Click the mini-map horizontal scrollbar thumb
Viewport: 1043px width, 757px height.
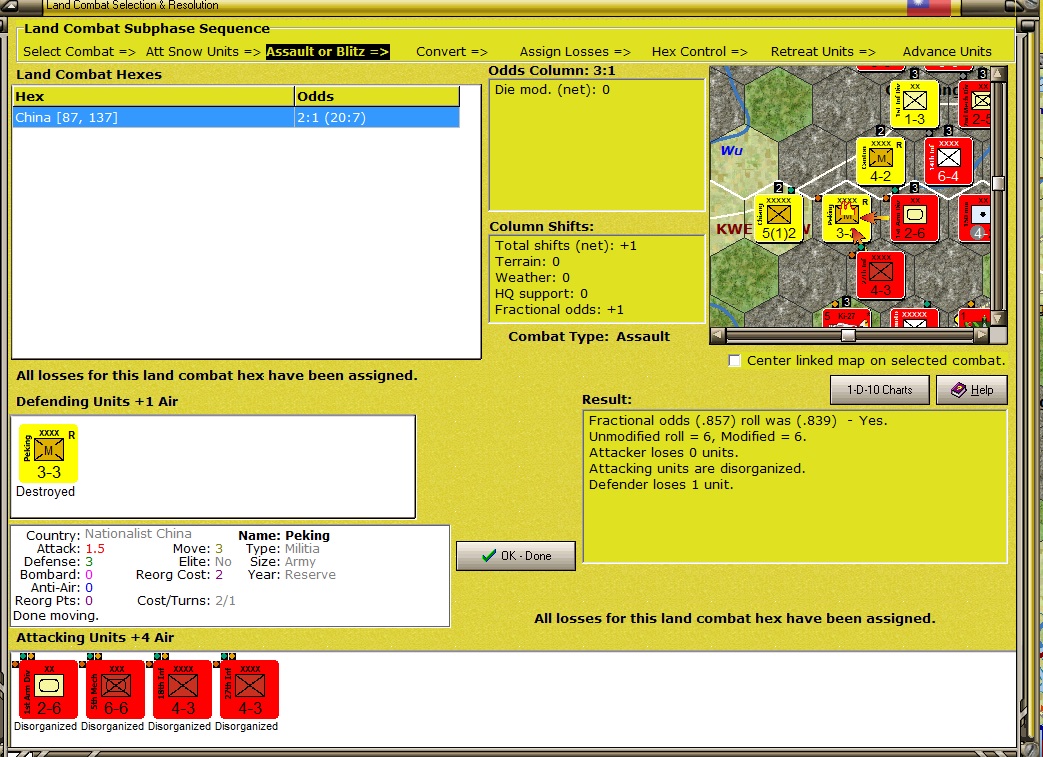pos(848,336)
